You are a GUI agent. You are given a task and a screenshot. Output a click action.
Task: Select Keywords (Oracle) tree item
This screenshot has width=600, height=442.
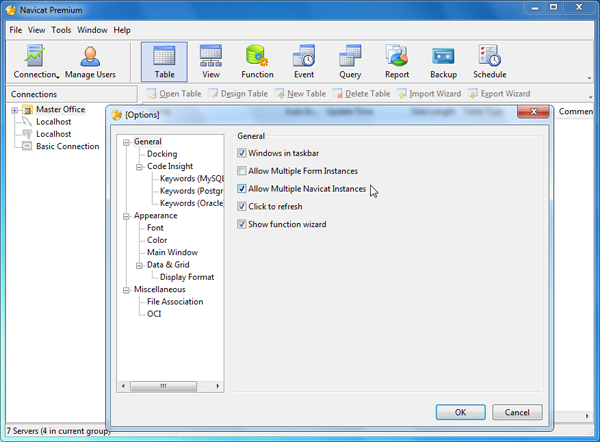(x=192, y=203)
